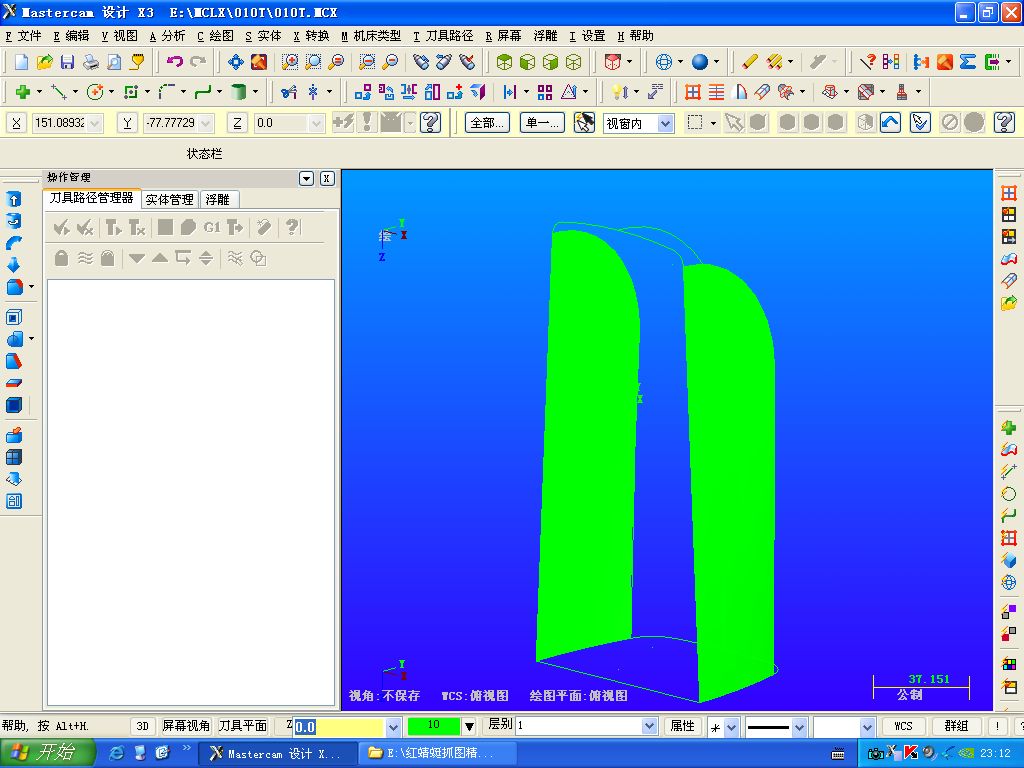Open the 文件 menu
The image size is (1024, 768).
click(x=23, y=36)
